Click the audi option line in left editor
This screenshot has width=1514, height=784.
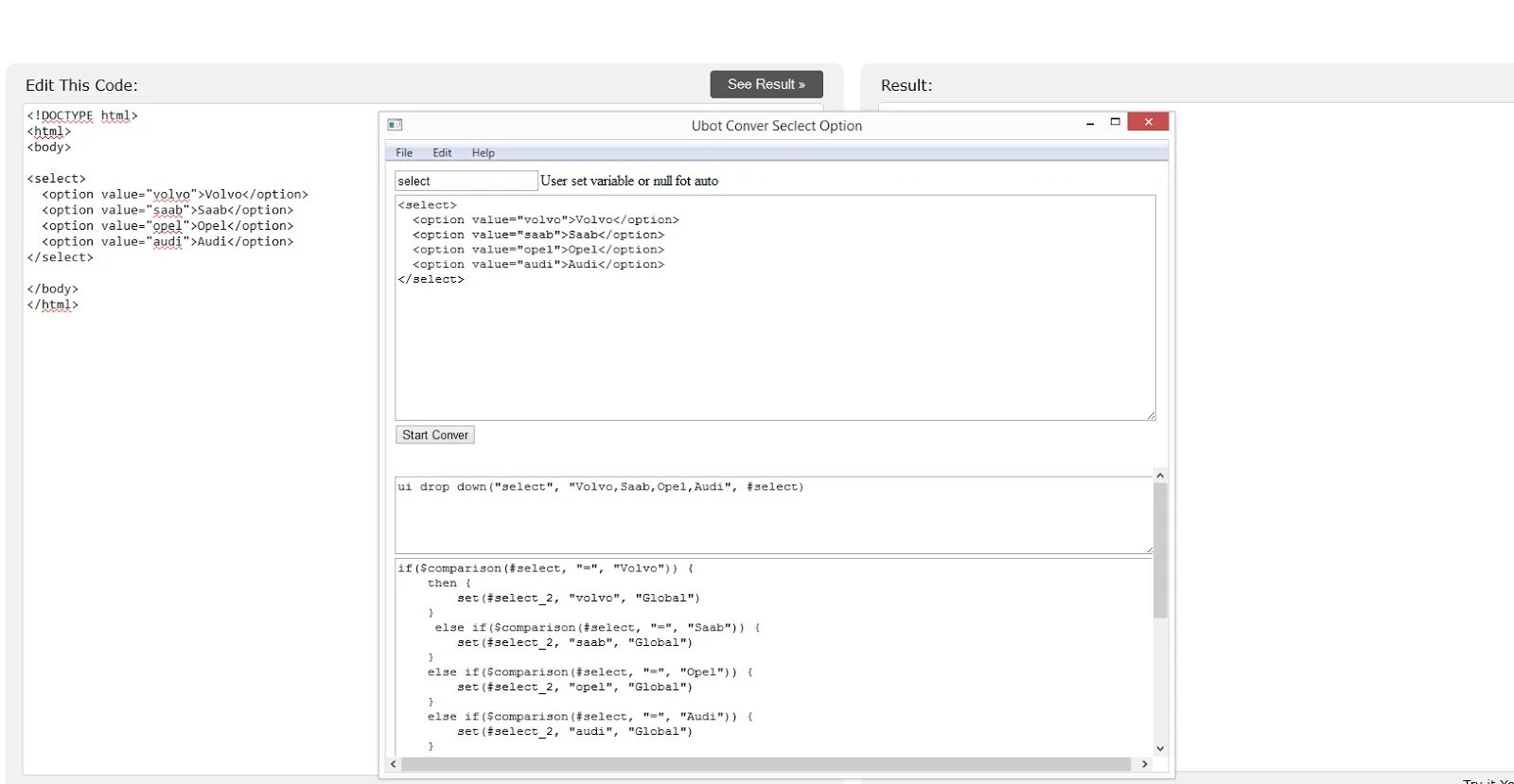click(167, 241)
